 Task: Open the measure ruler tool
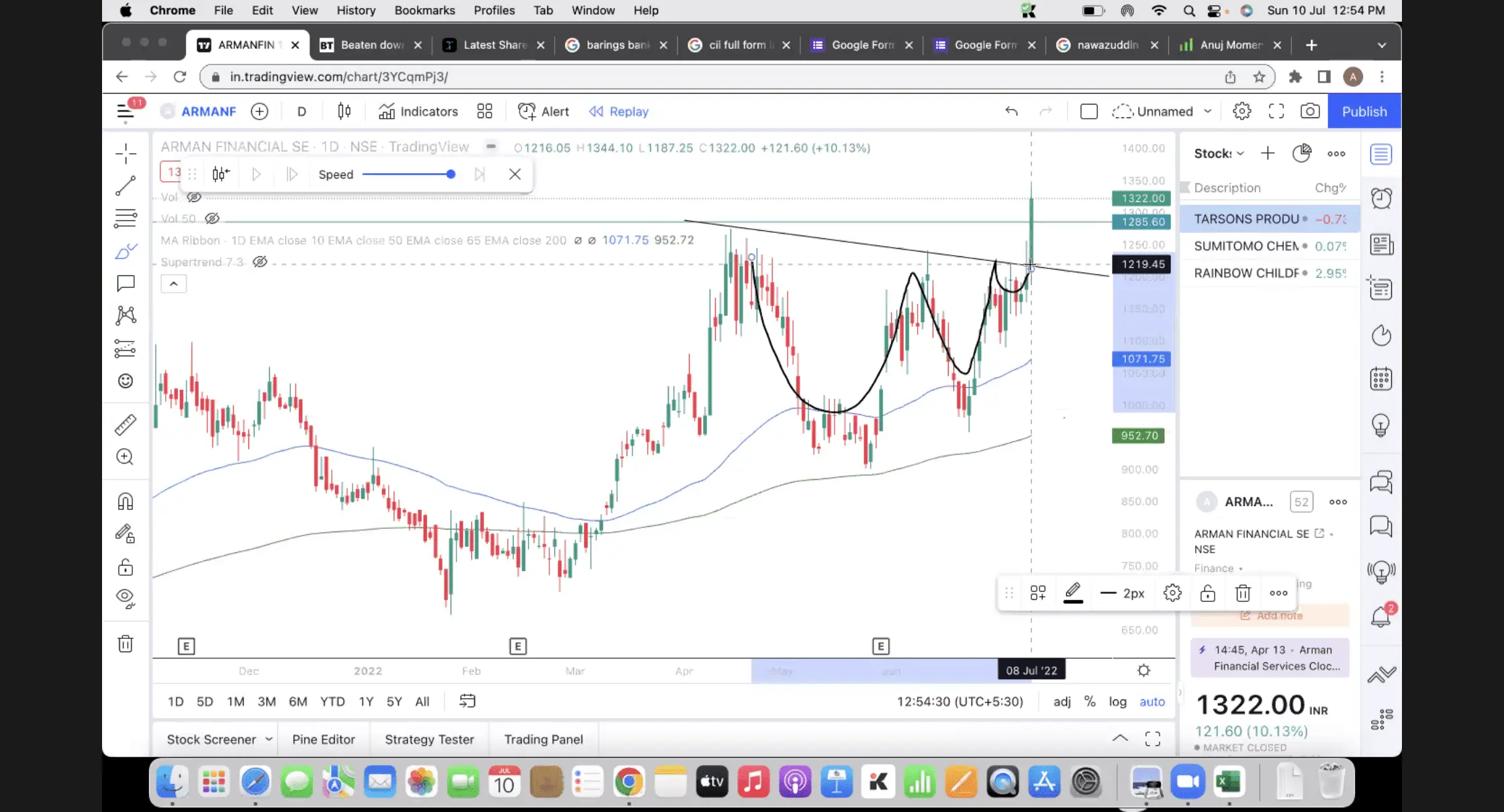tap(126, 425)
